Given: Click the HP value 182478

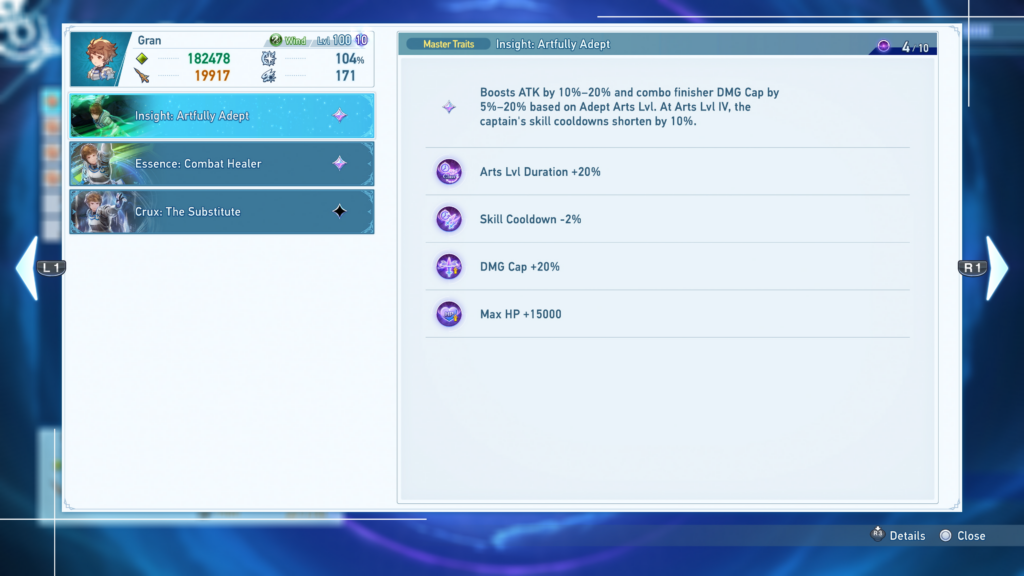Looking at the screenshot, I should tap(208, 59).
